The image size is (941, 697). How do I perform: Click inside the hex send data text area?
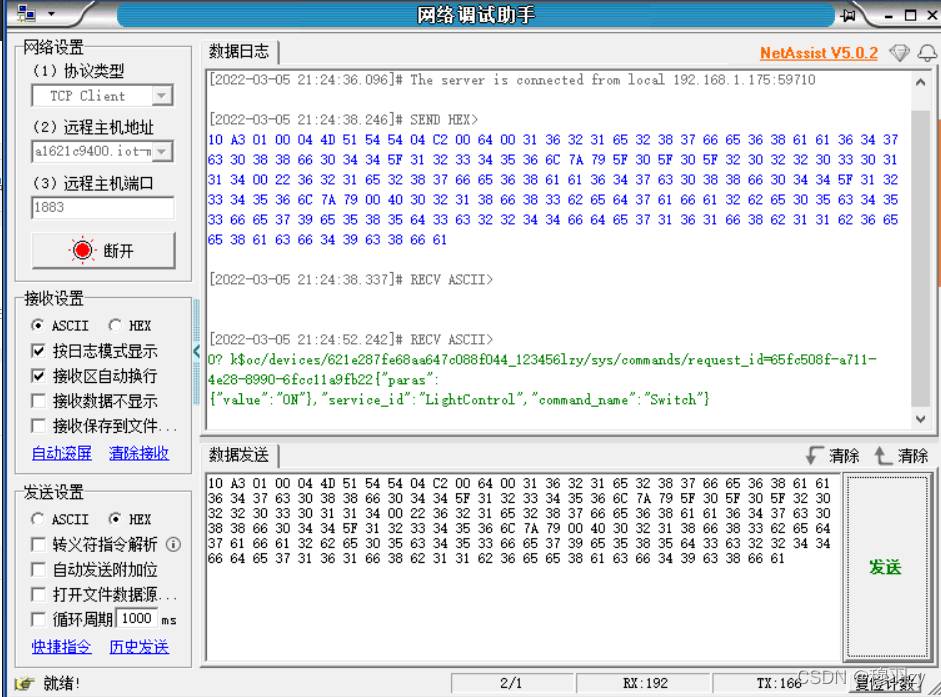(523, 567)
